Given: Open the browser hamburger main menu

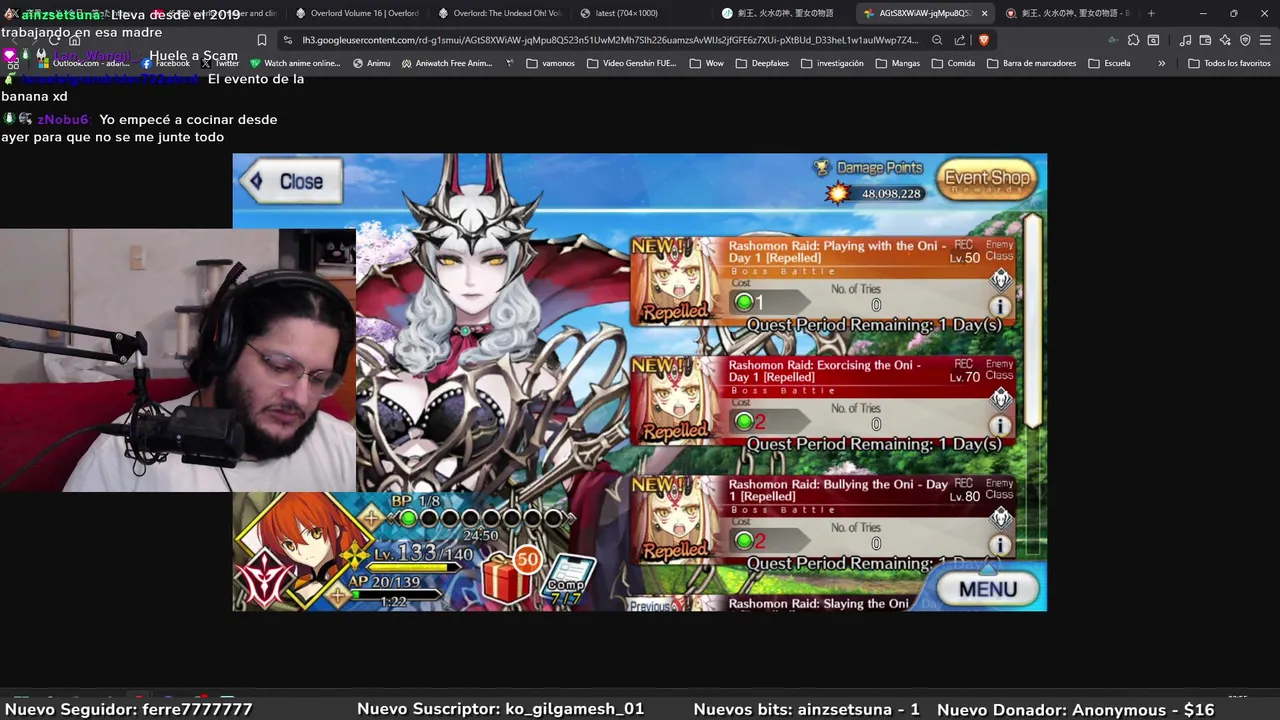Looking at the screenshot, I should 1266,40.
